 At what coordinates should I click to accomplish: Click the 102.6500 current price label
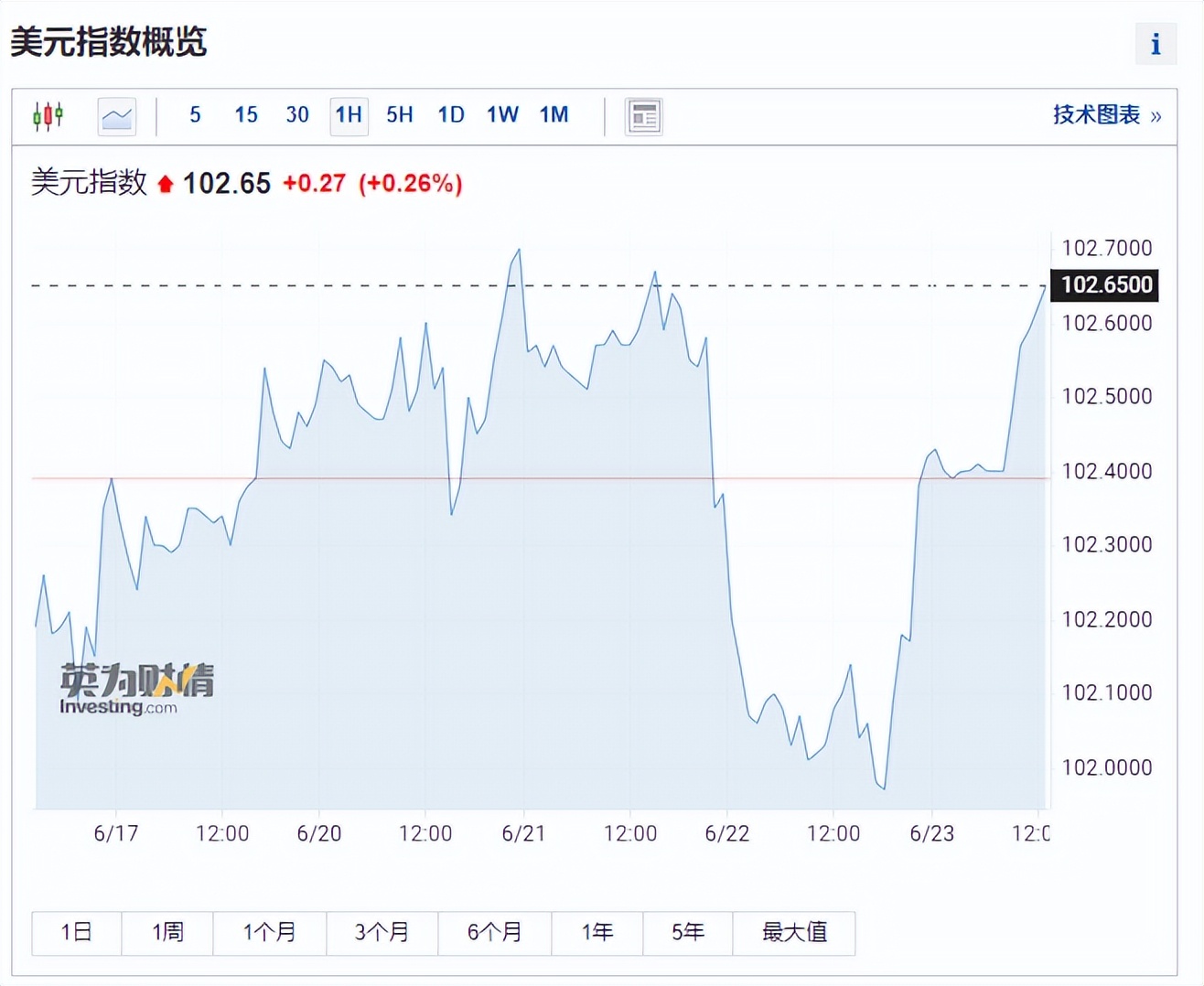tap(1106, 284)
